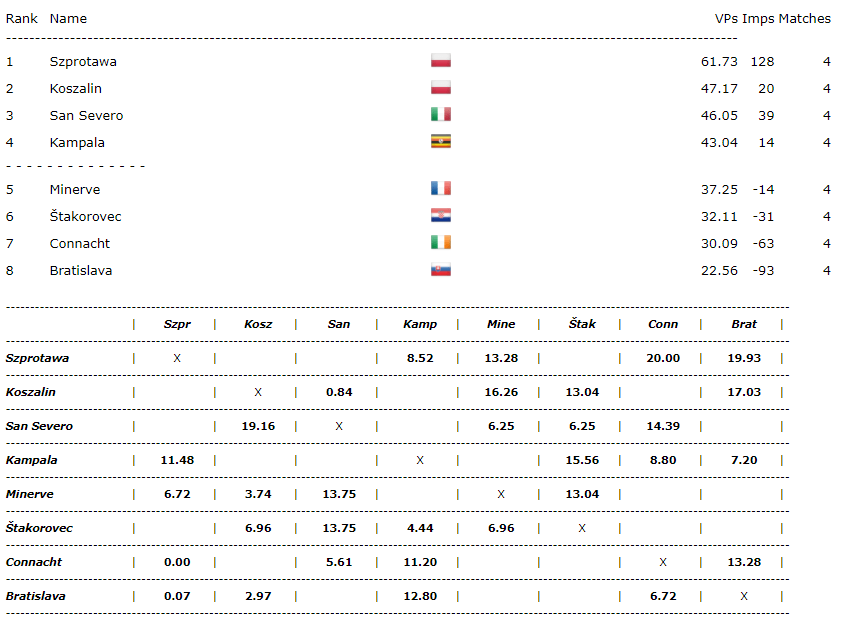
Task: Click the 0.84 score in Koszalin row
Action: click(x=339, y=392)
